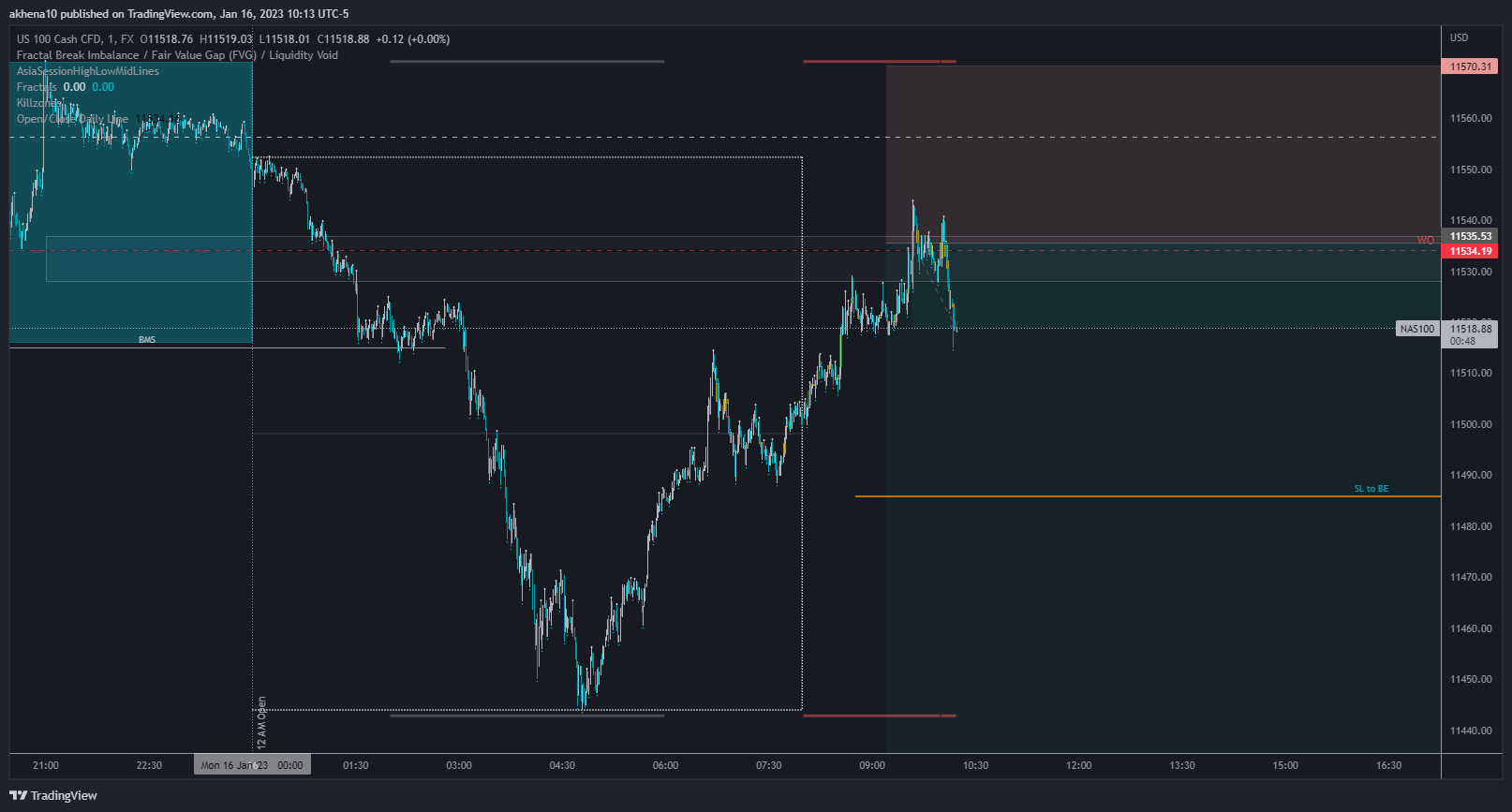Image resolution: width=1512 pixels, height=812 pixels.
Task: Click the 09:00 time axis label
Action: point(872,765)
